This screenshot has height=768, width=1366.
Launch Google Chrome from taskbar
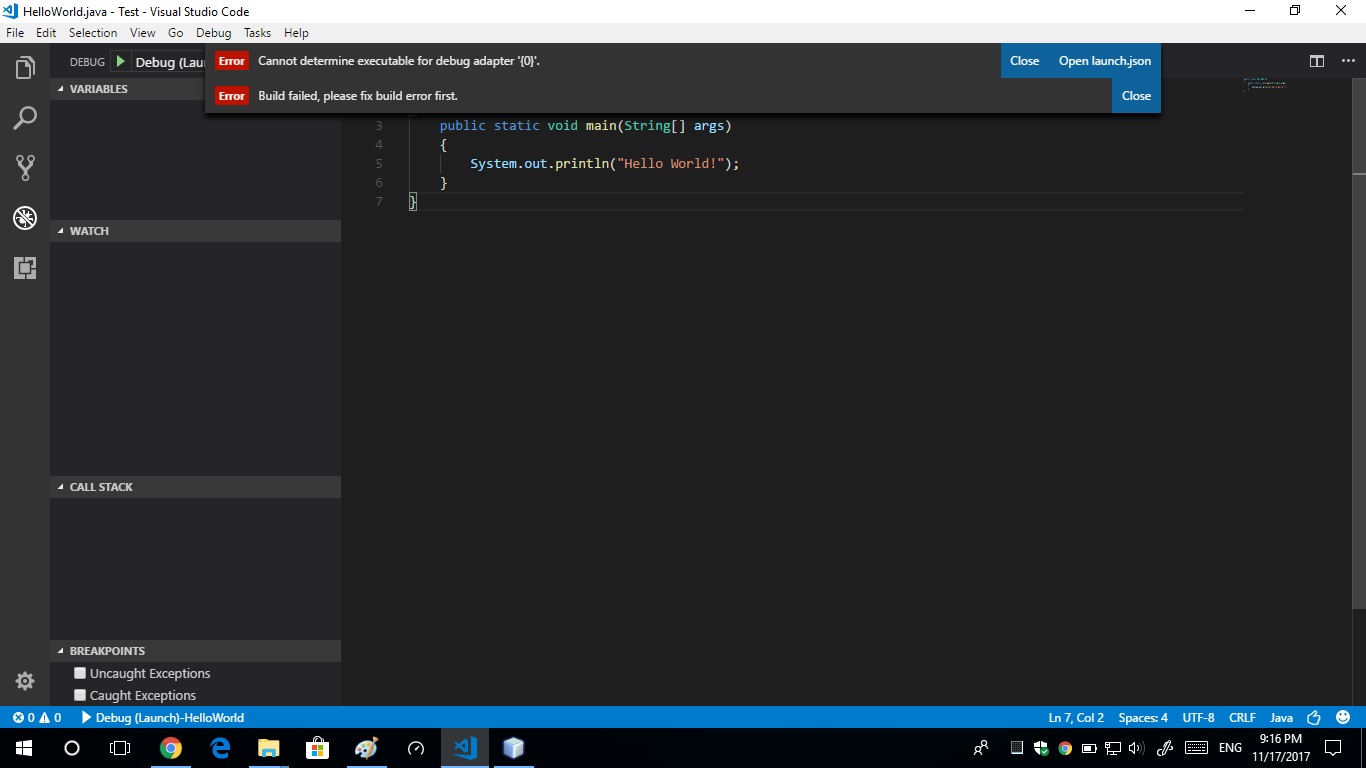coord(171,748)
